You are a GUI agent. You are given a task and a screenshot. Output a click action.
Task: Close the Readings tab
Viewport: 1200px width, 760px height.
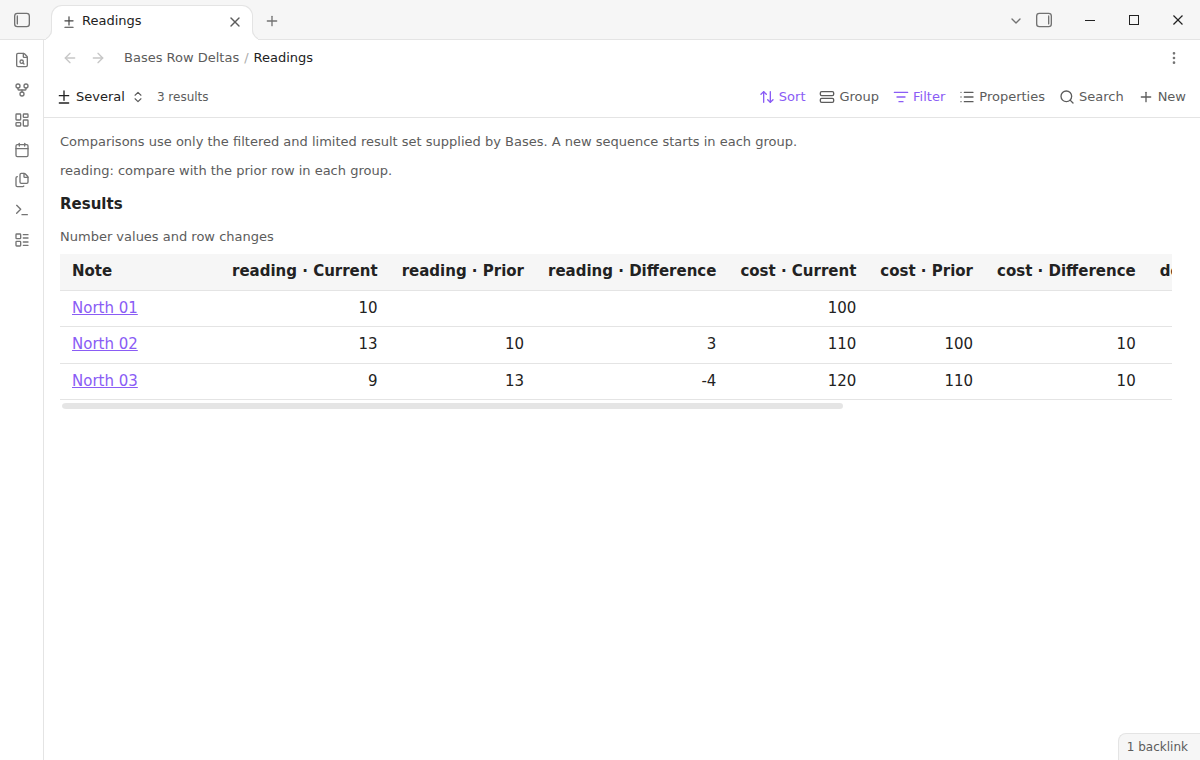tap(235, 21)
